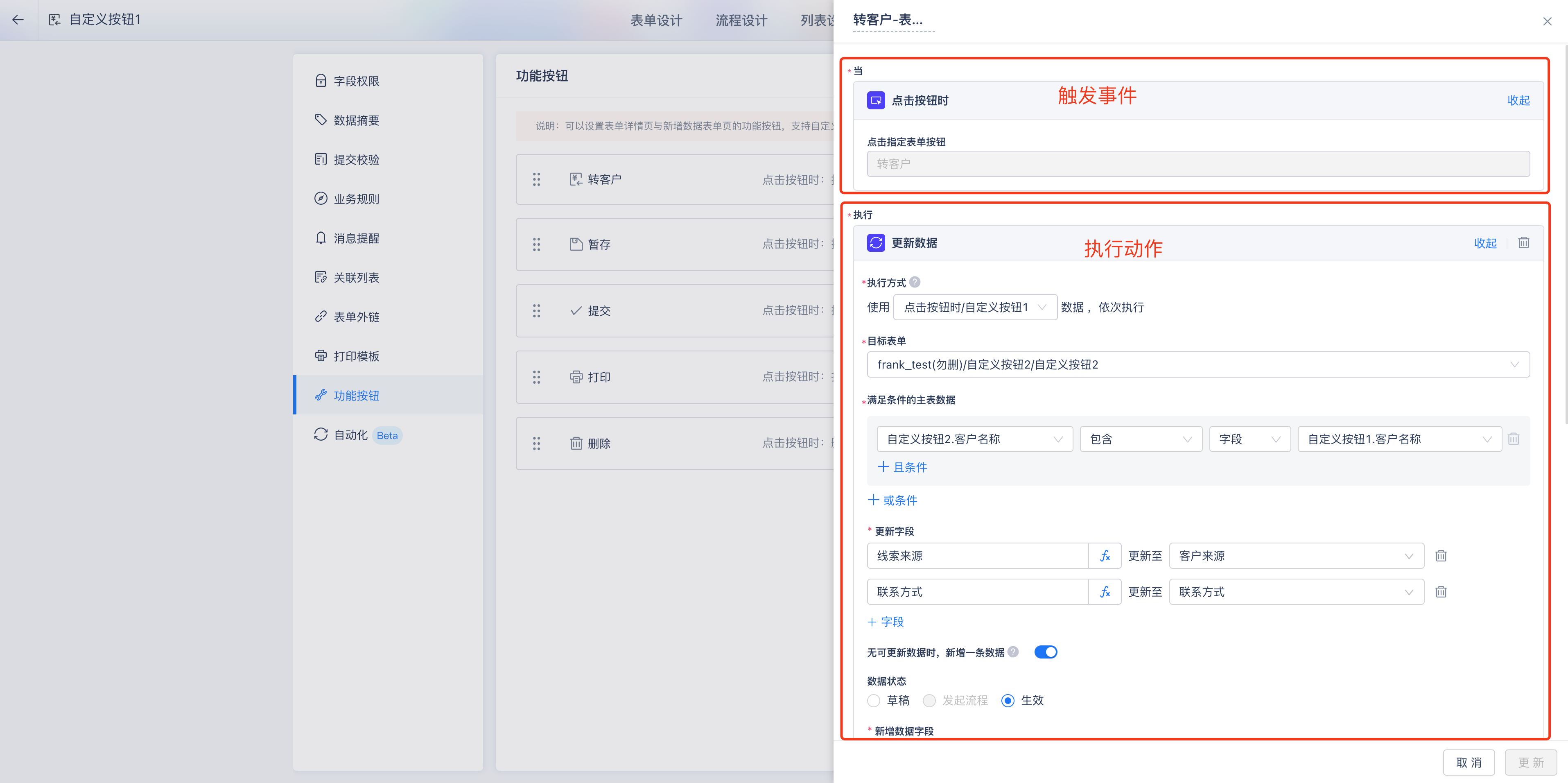
Task: Open 业务规则 in sidebar
Action: click(389, 199)
